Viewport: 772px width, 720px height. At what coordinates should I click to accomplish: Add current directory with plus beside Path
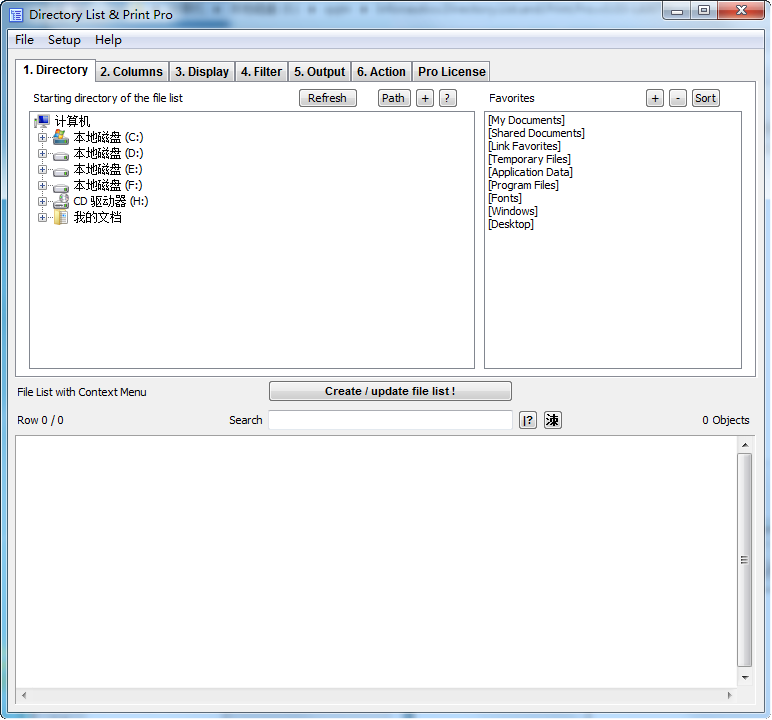[x=425, y=98]
